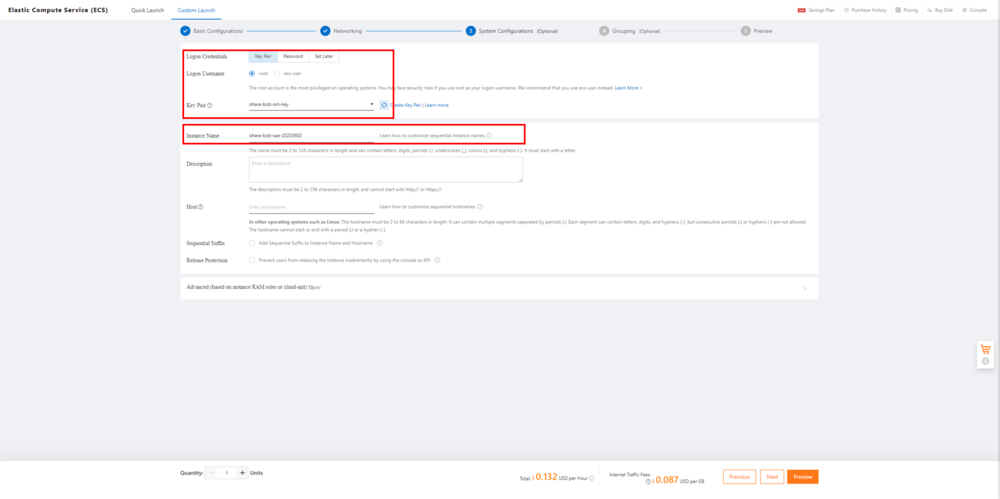Click the Pricing table icon
Image resolution: width=1000 pixels, height=499 pixels.
[x=898, y=10]
